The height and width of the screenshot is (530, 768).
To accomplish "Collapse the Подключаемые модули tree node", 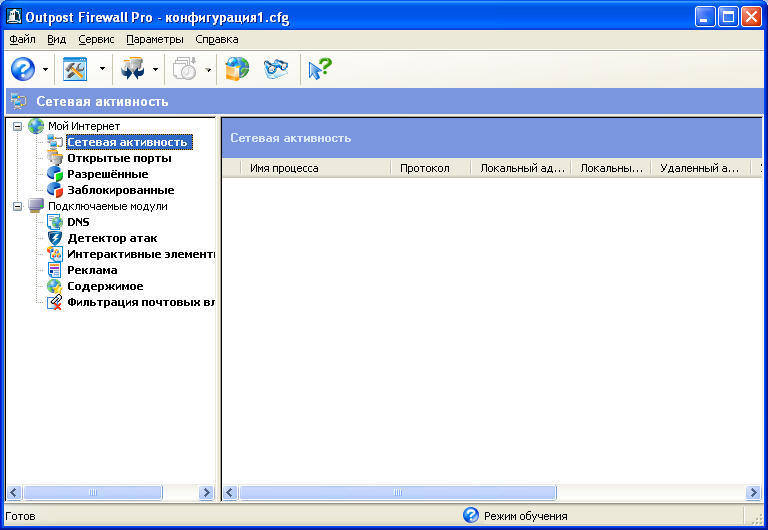I will click(x=18, y=206).
